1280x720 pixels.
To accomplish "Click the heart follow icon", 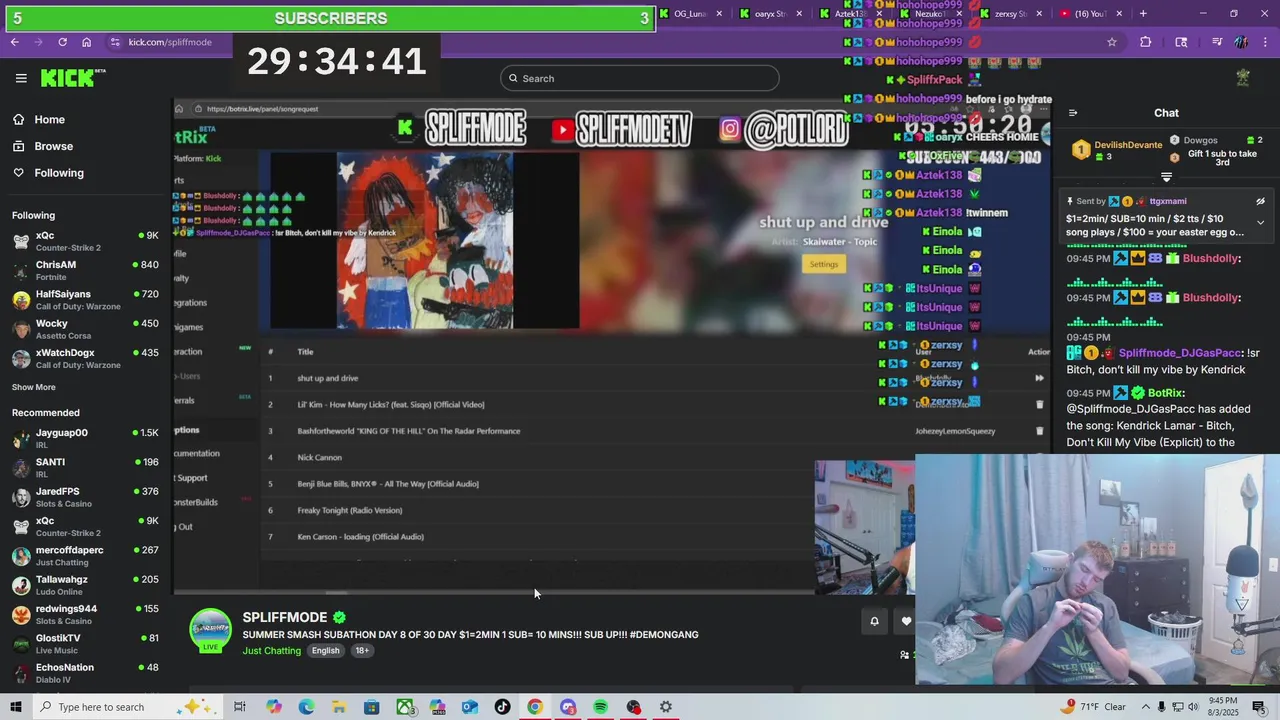I will coord(906,621).
